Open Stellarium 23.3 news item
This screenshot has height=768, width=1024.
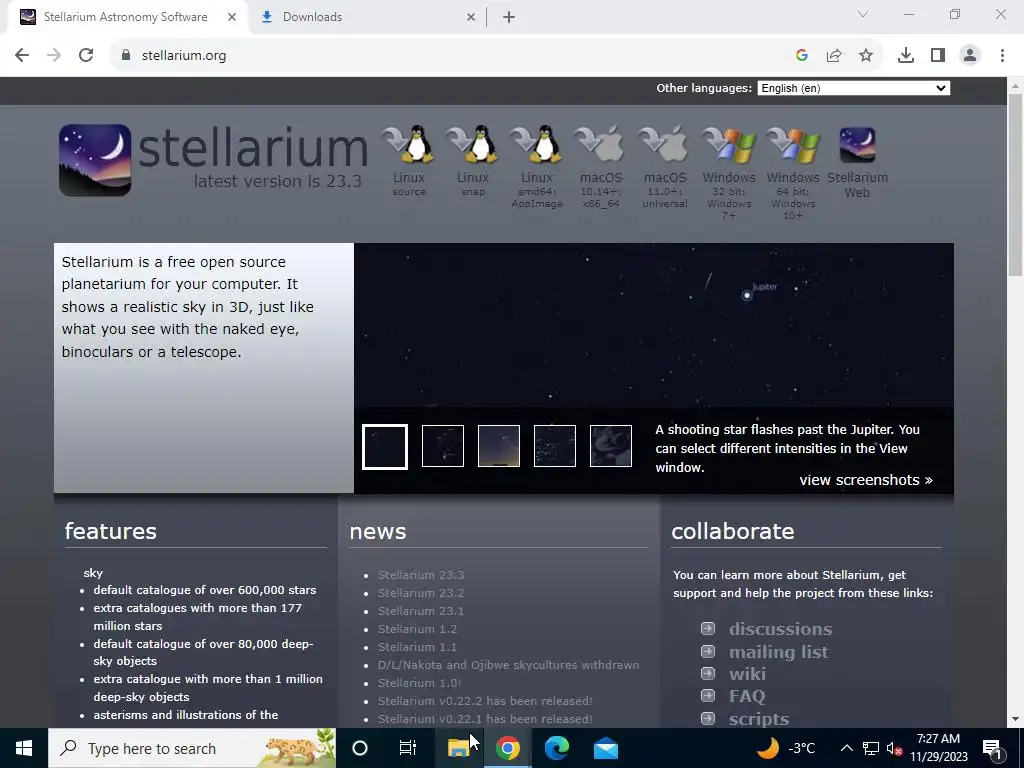coord(421,575)
